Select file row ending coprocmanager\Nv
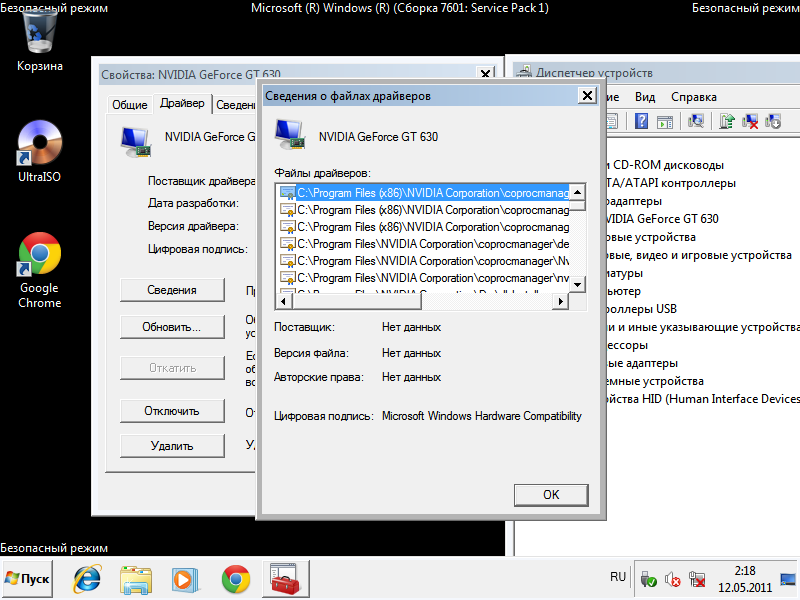This screenshot has width=800, height=600. pos(424,261)
